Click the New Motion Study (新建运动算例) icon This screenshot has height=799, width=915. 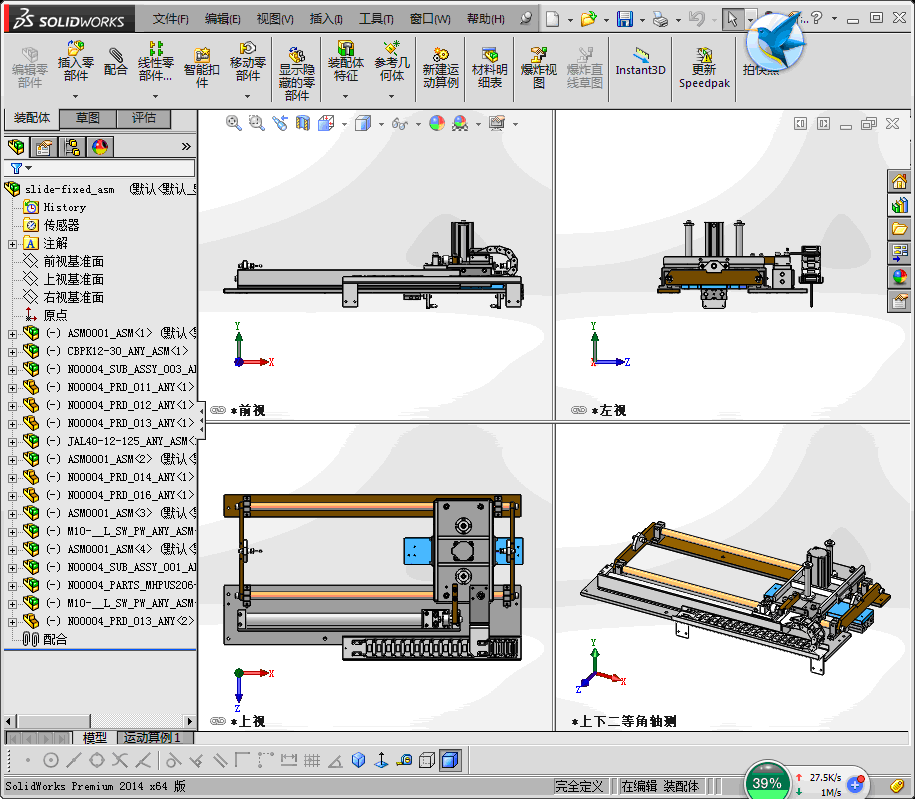[440, 66]
